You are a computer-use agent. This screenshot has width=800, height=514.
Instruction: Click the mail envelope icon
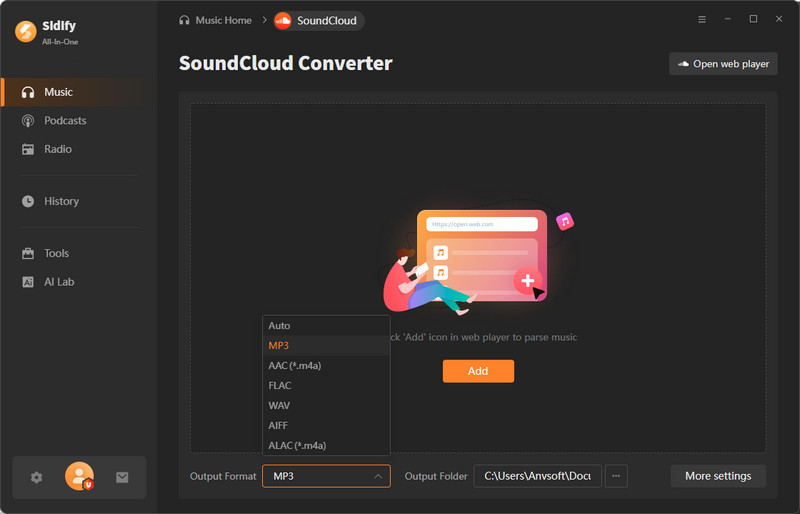point(122,477)
